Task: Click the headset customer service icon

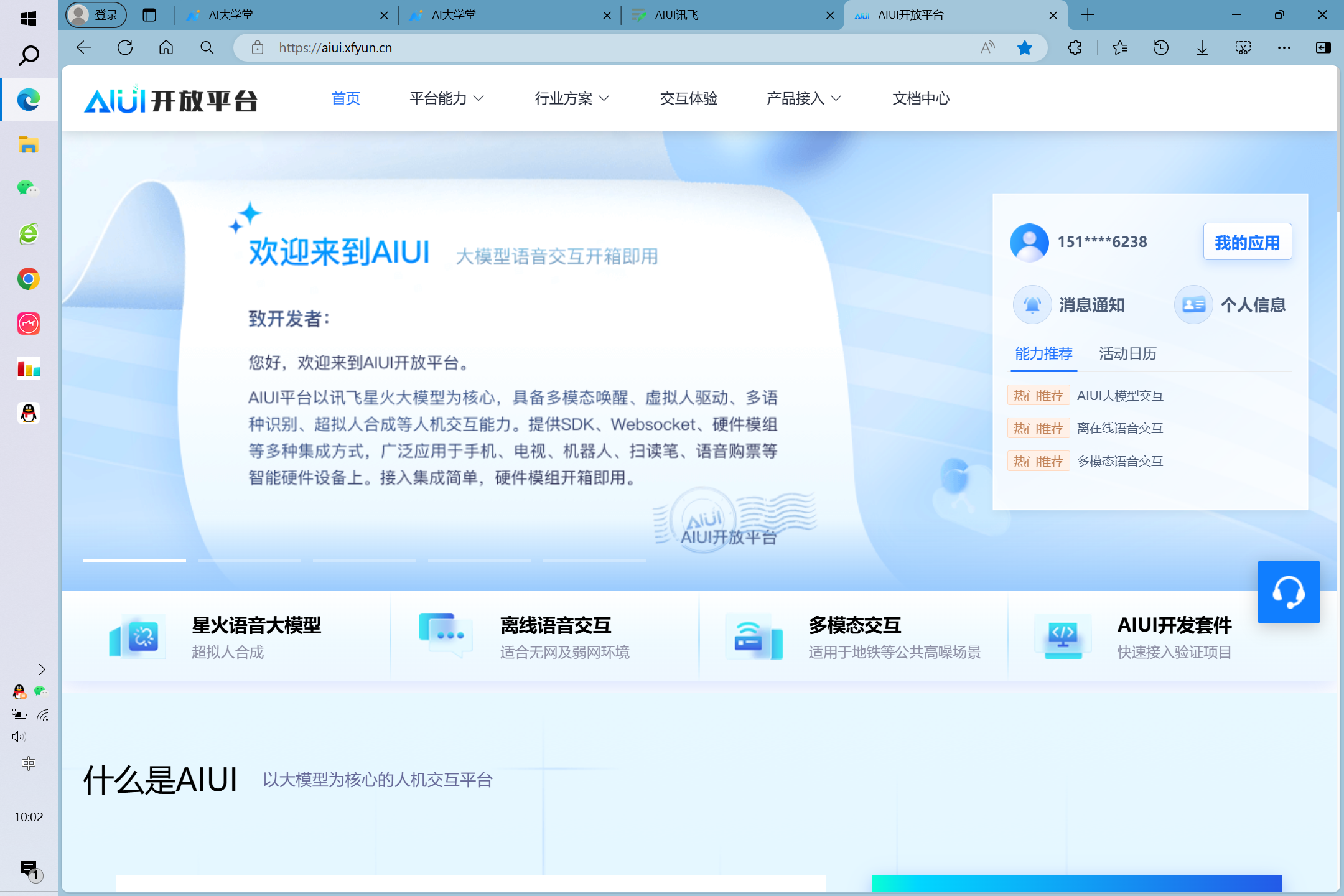Action: pyautogui.click(x=1288, y=592)
